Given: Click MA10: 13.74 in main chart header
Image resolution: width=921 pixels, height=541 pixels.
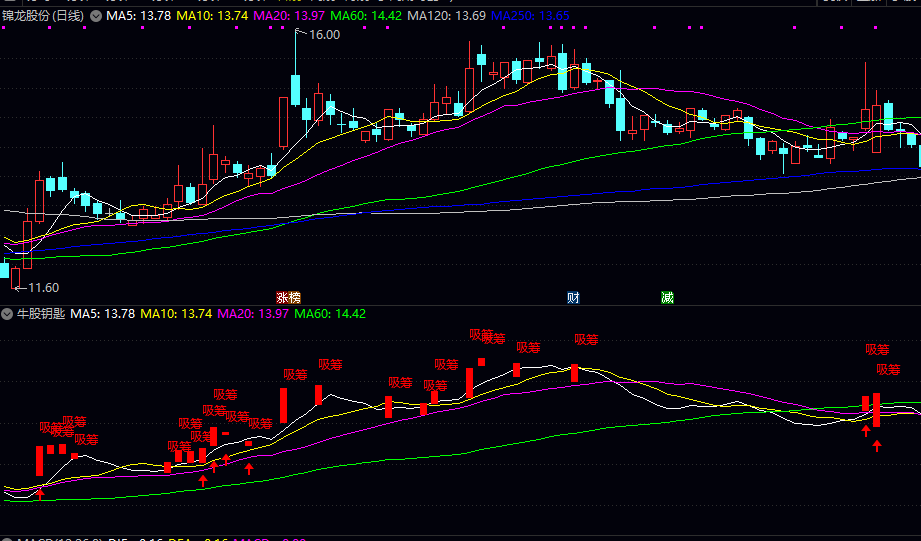Looking at the screenshot, I should pyautogui.click(x=212, y=16).
